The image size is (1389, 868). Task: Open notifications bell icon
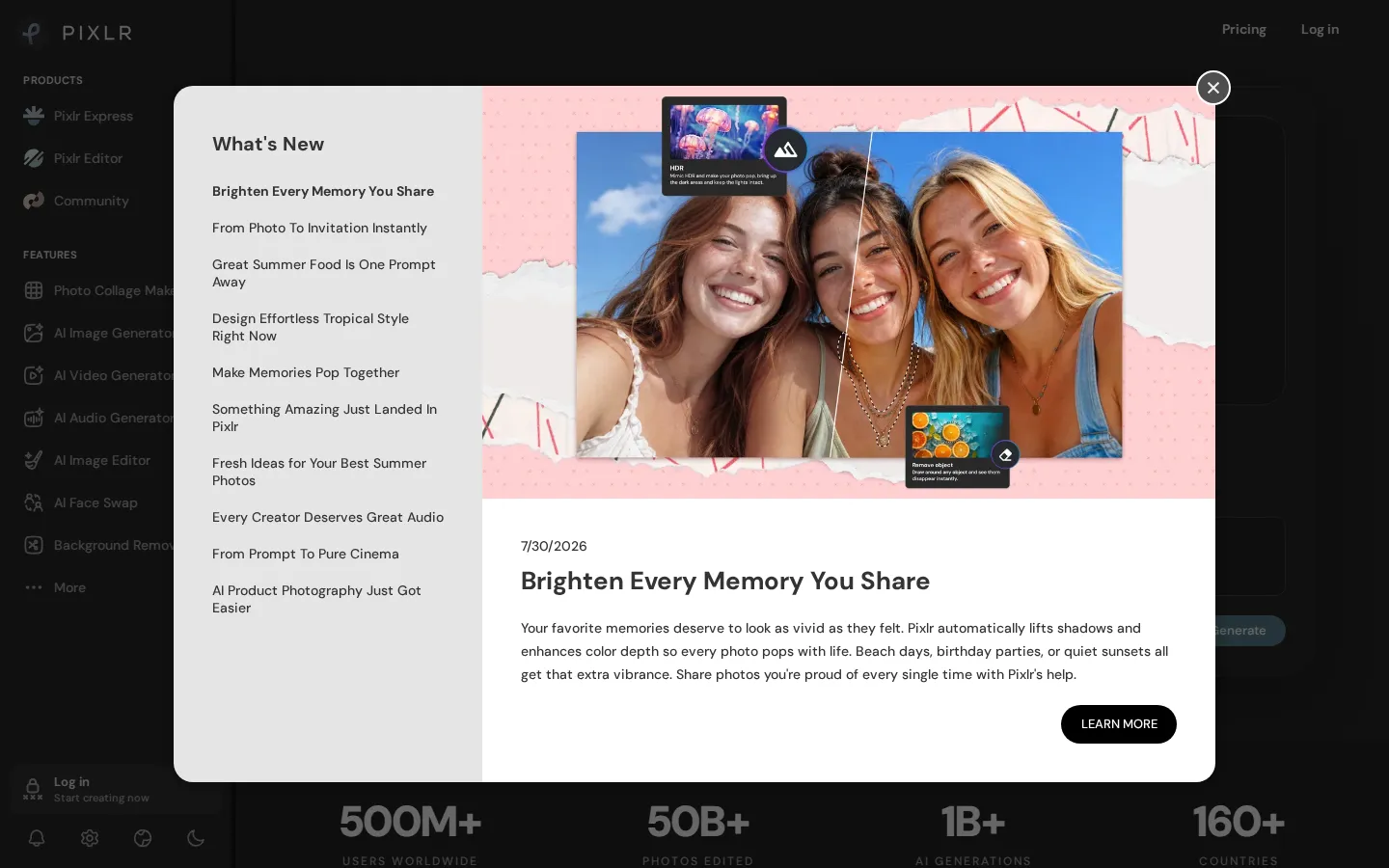(37, 838)
